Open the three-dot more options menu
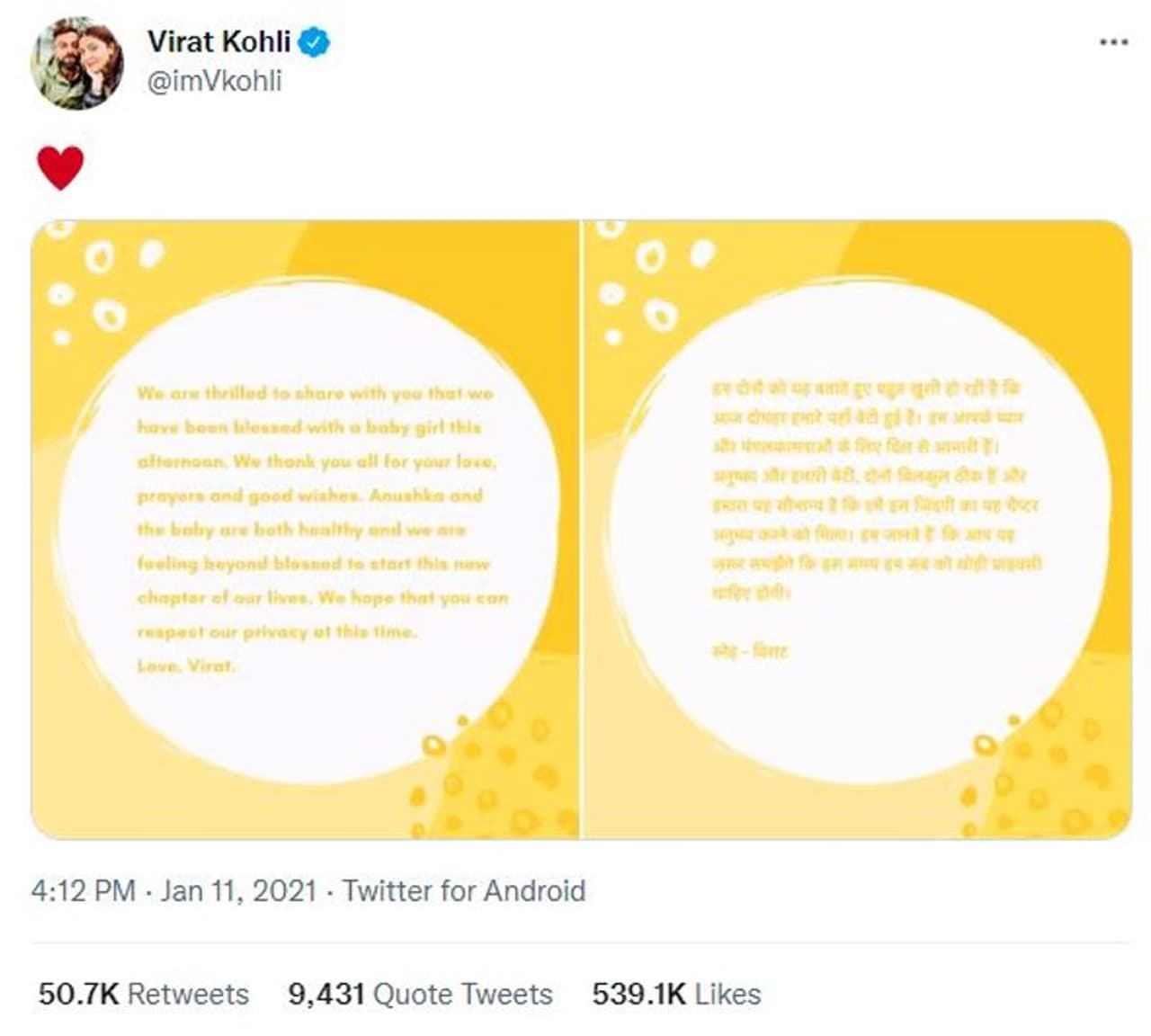Screen dimensions: 1151x1036 point(1113,42)
